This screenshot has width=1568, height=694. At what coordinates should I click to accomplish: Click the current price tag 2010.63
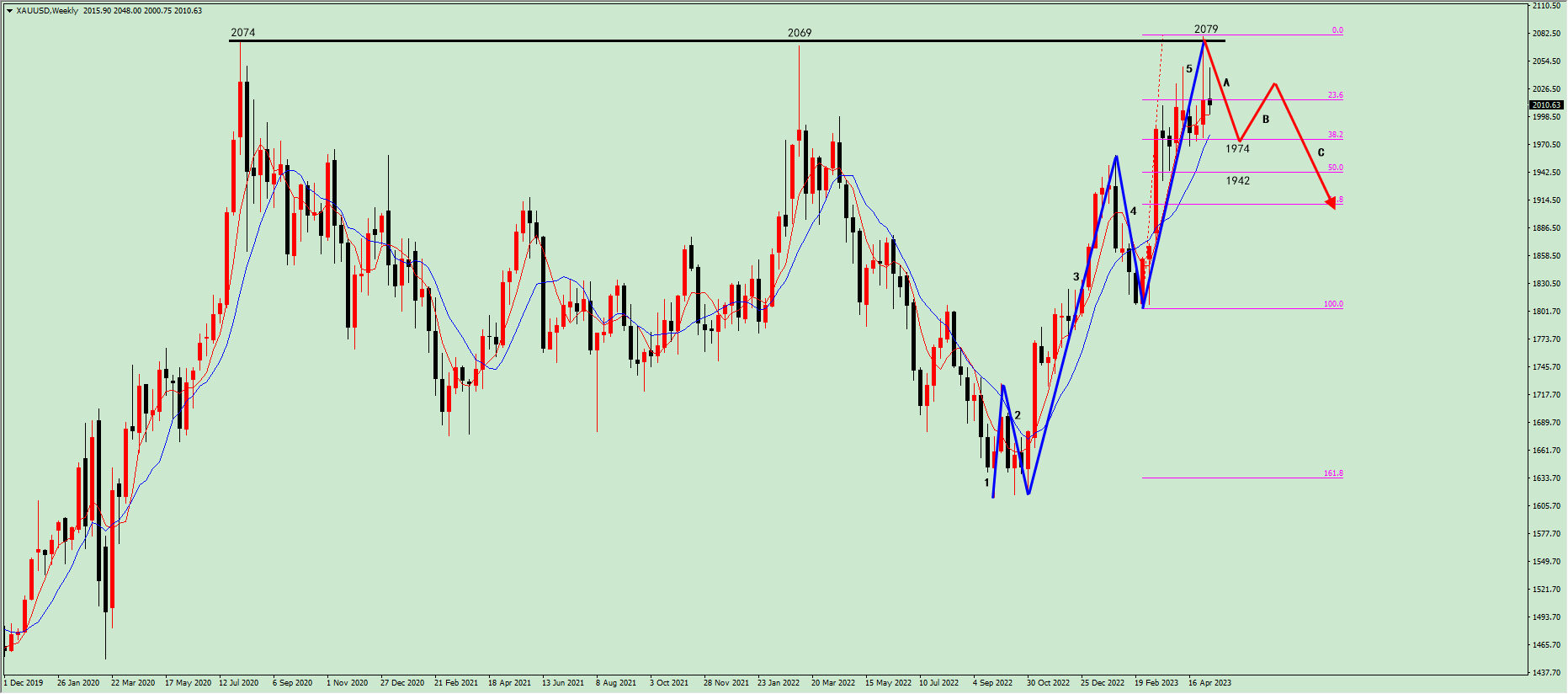[x=1545, y=105]
